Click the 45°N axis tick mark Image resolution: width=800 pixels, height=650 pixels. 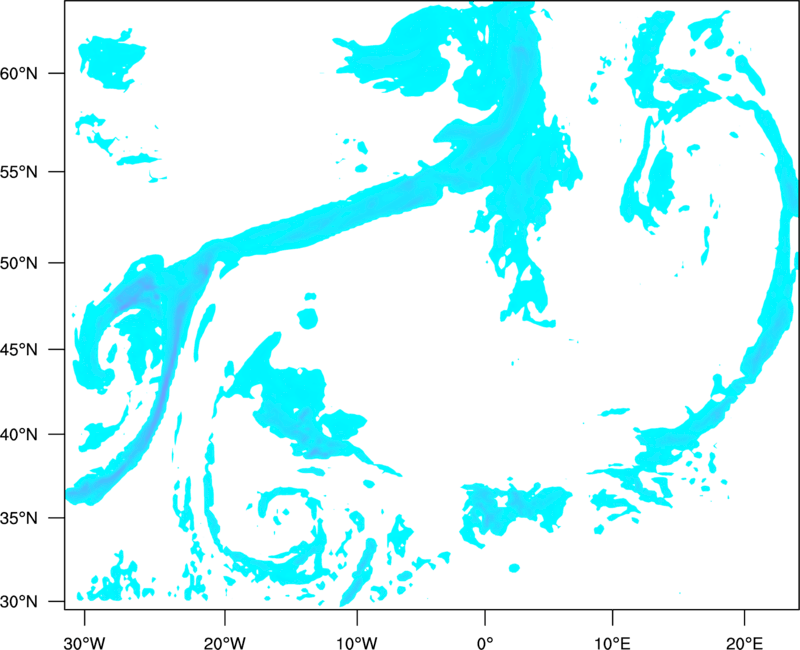point(57,349)
